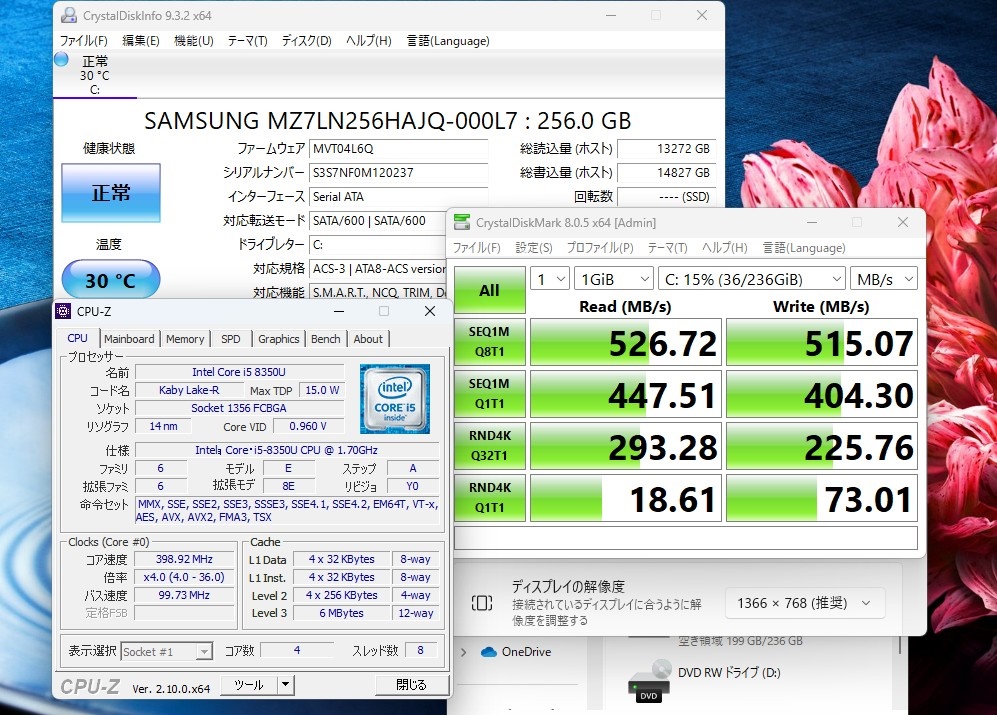Click the Intel Core i5 inside logo
Screen dimensions: 997x715
pyautogui.click(x=395, y=399)
